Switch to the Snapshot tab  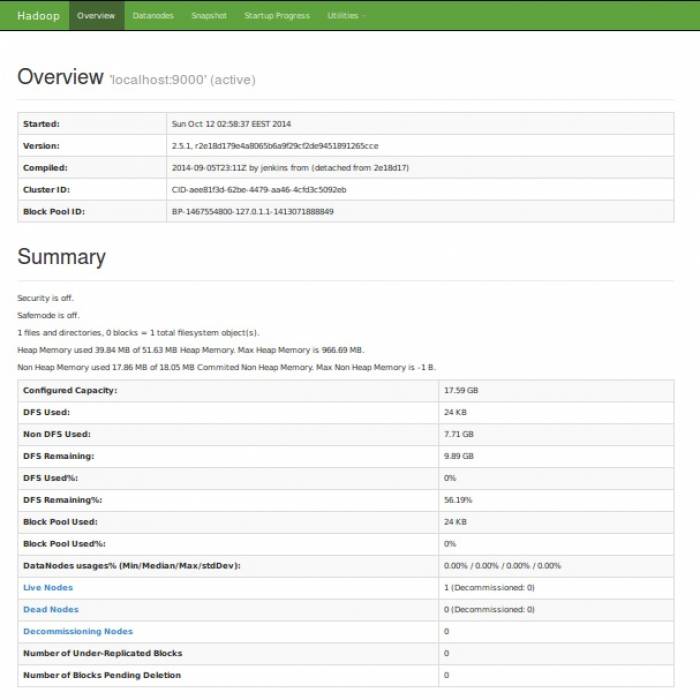click(209, 16)
